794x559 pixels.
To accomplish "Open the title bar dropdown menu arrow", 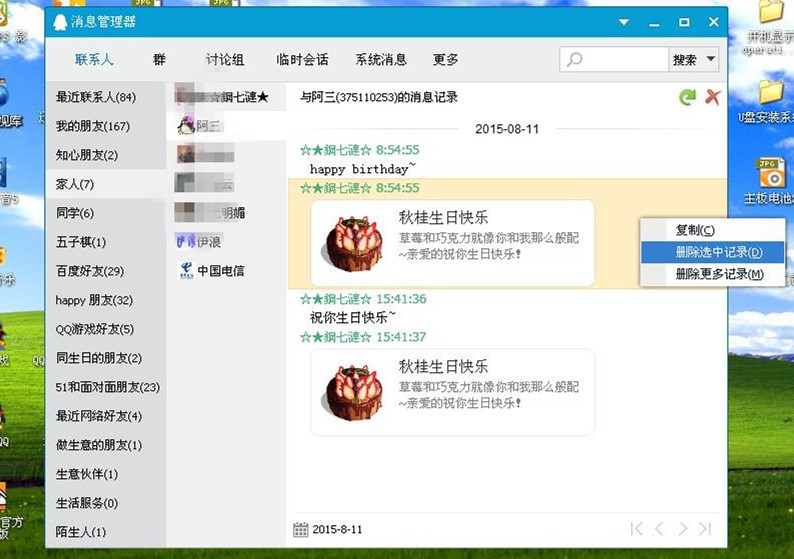I will 624,22.
